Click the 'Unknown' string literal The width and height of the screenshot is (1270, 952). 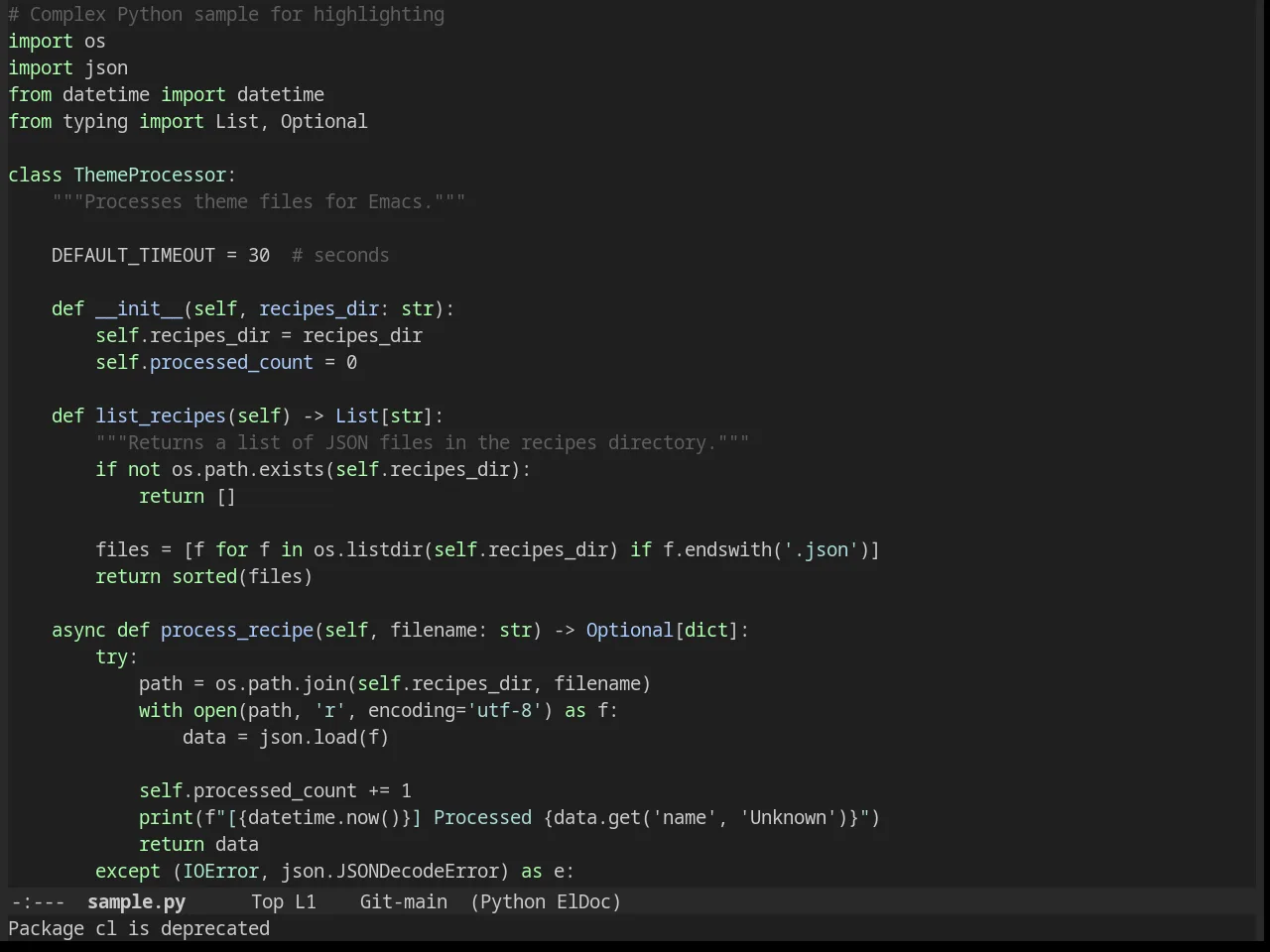[788, 818]
